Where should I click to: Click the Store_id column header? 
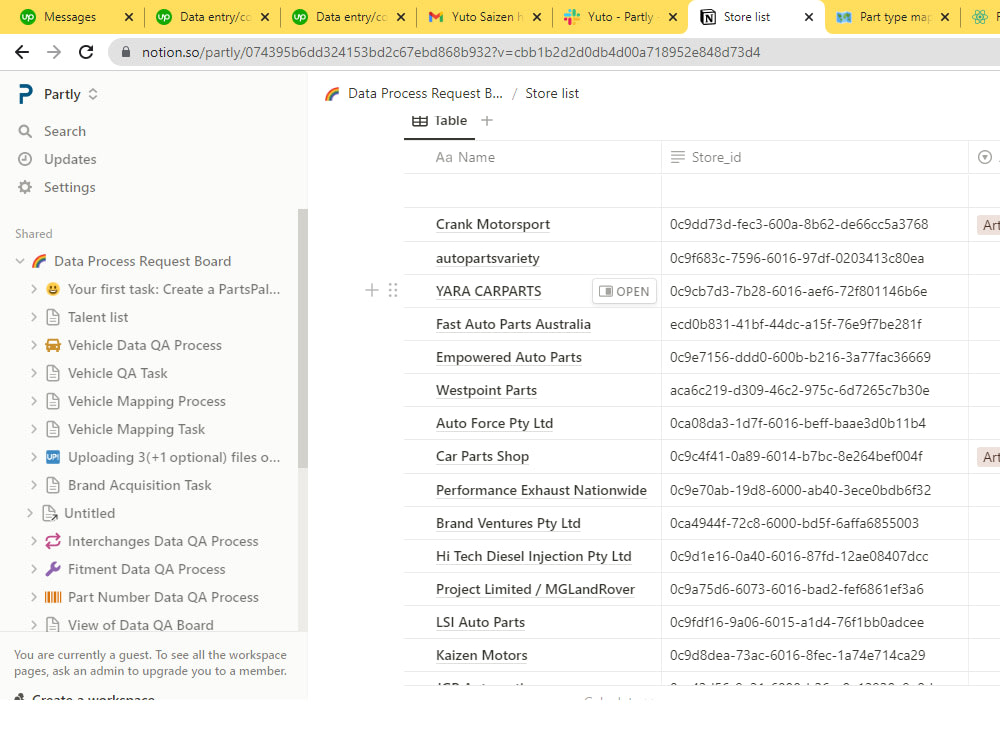pyautogui.click(x=815, y=158)
